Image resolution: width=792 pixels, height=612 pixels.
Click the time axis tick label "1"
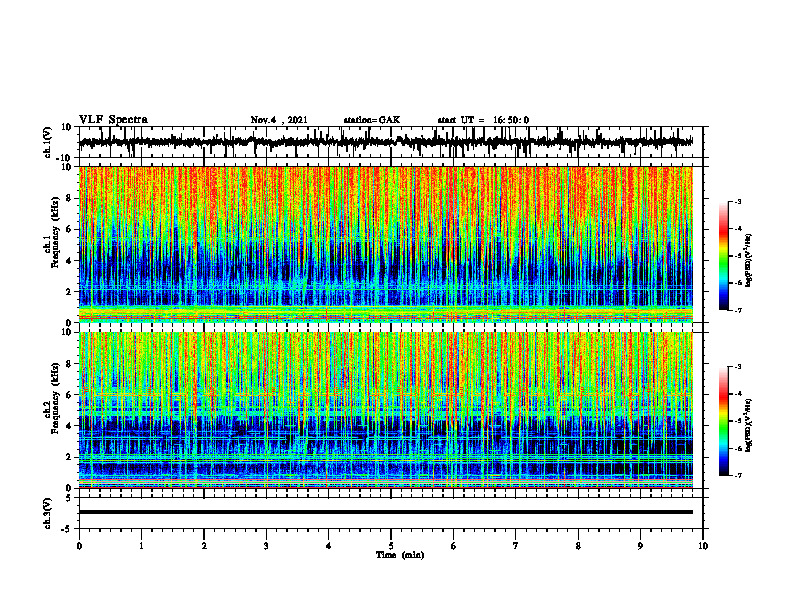pos(141,546)
